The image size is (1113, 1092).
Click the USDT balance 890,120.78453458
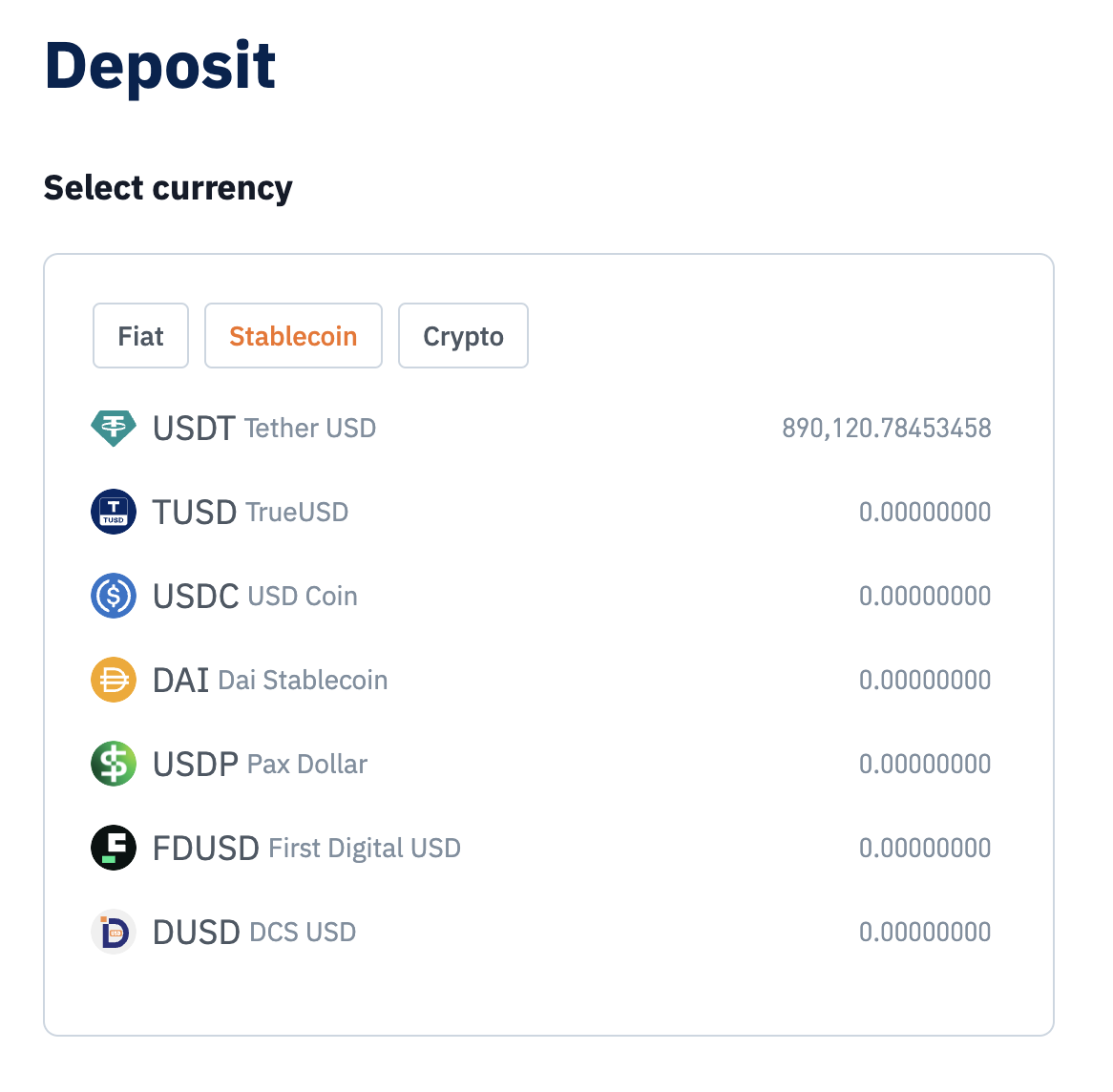pyautogui.click(x=887, y=429)
